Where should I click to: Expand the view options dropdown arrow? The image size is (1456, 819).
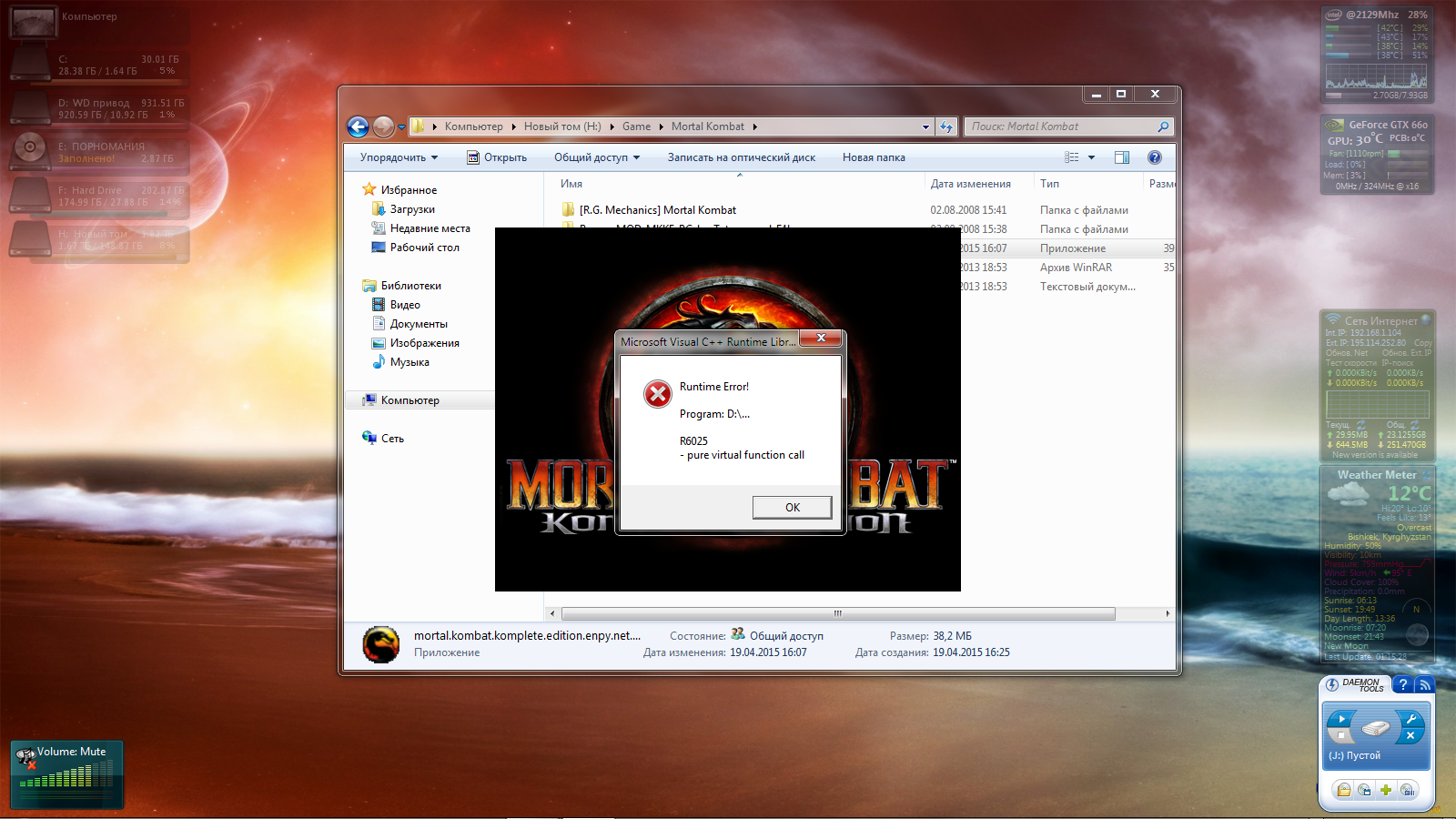pos(1091,157)
